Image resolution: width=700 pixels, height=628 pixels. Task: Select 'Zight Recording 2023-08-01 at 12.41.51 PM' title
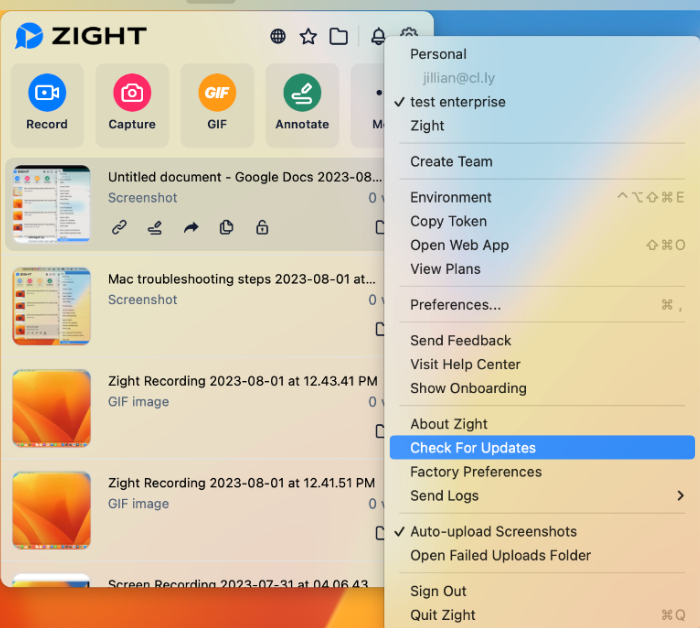[x=241, y=483]
